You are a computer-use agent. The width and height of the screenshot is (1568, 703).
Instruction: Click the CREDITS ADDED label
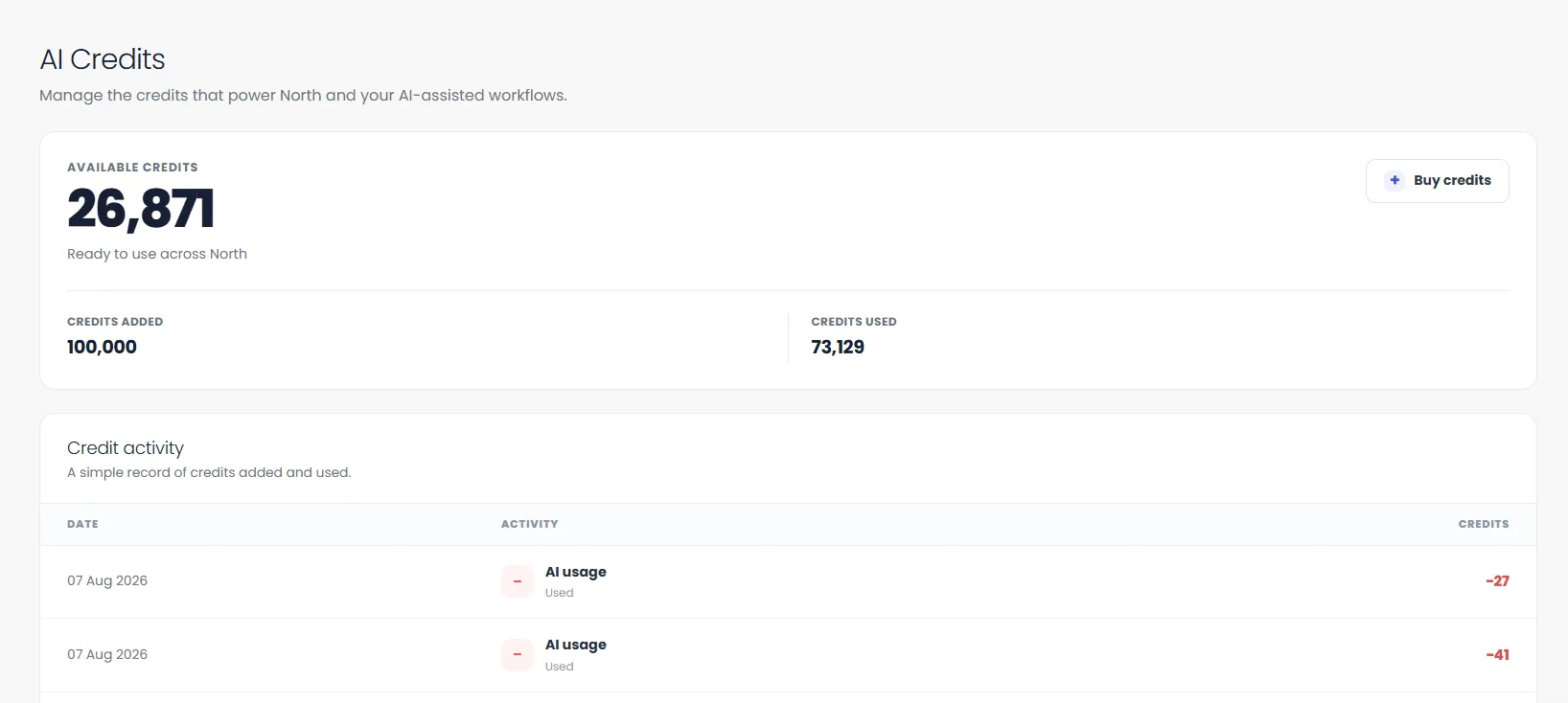click(x=115, y=322)
